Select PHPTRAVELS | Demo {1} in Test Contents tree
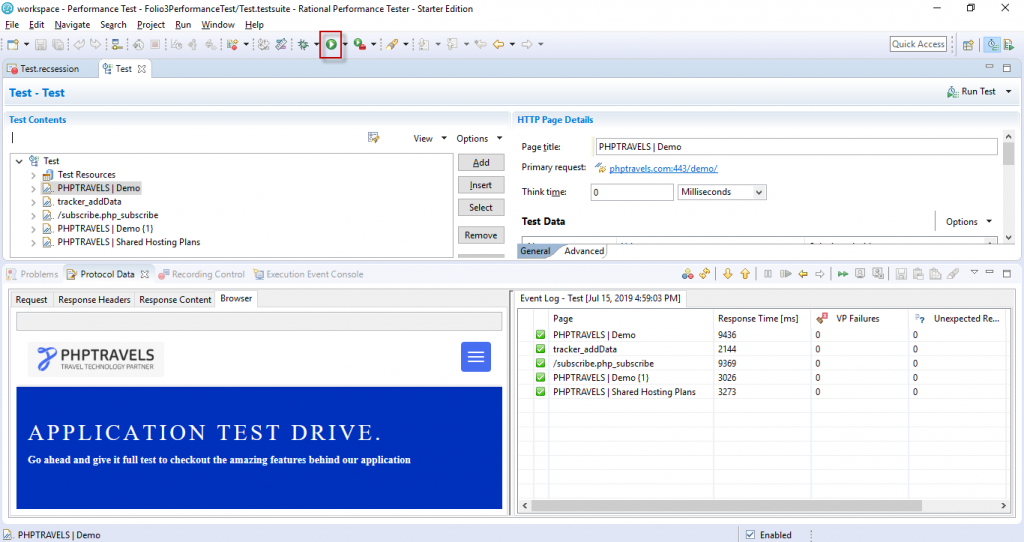 coord(105,229)
